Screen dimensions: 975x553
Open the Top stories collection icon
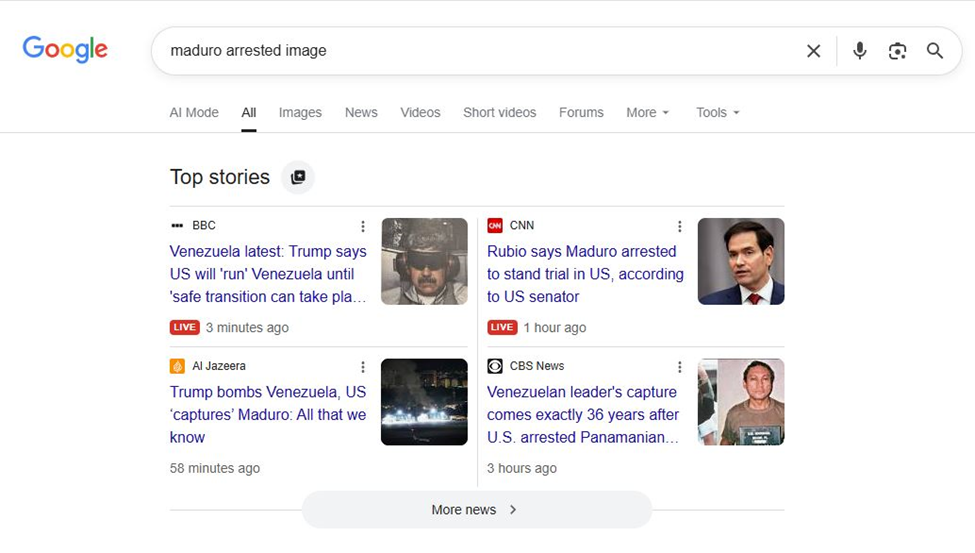[x=298, y=177]
